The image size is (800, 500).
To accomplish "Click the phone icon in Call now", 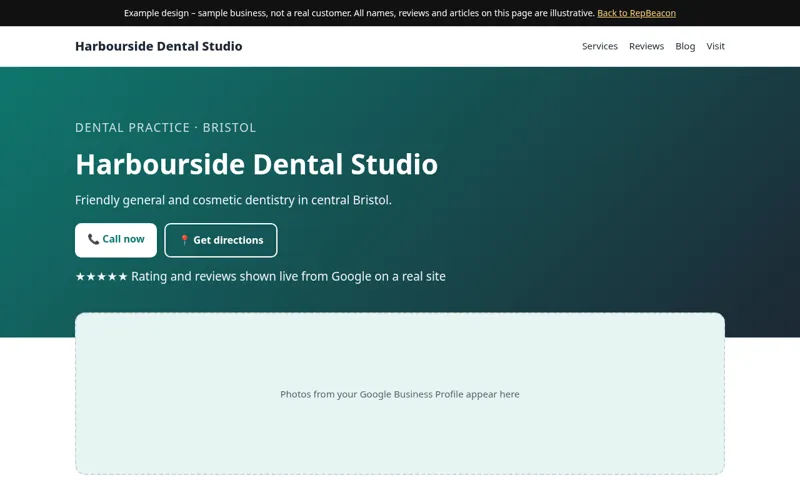I will pos(93,239).
